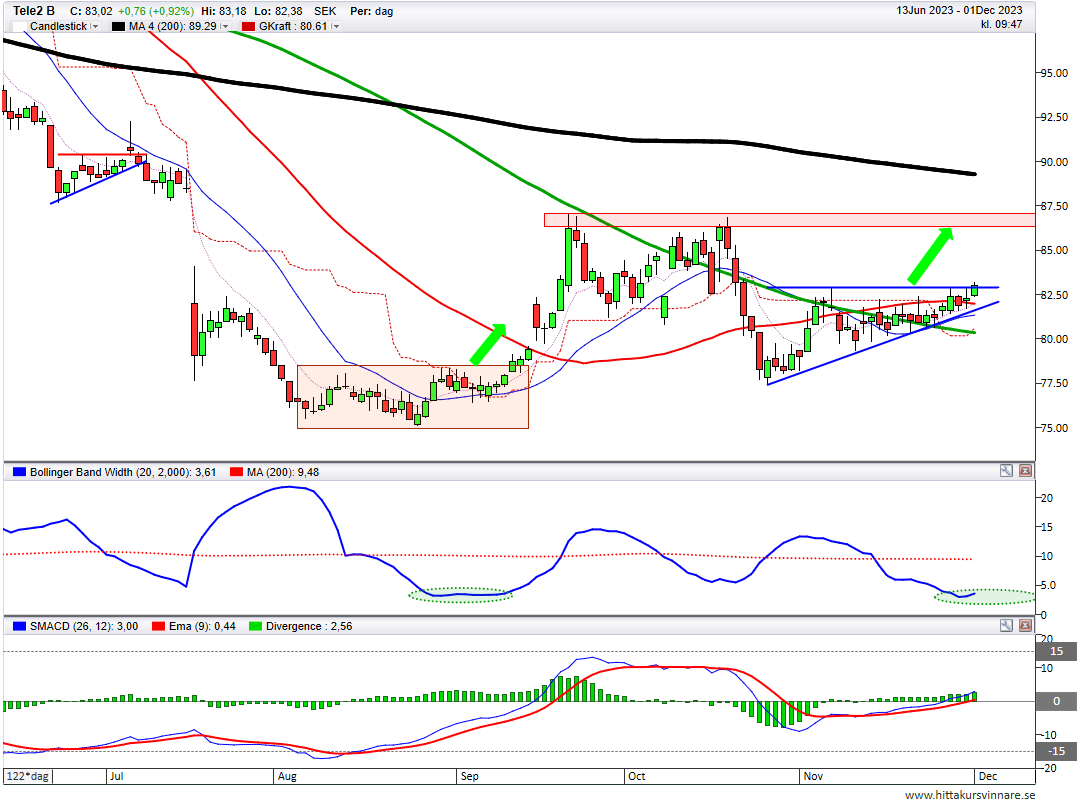This screenshot has height=800, width=1080.
Task: Click the MA (200): 9,48 label
Action: click(283, 472)
